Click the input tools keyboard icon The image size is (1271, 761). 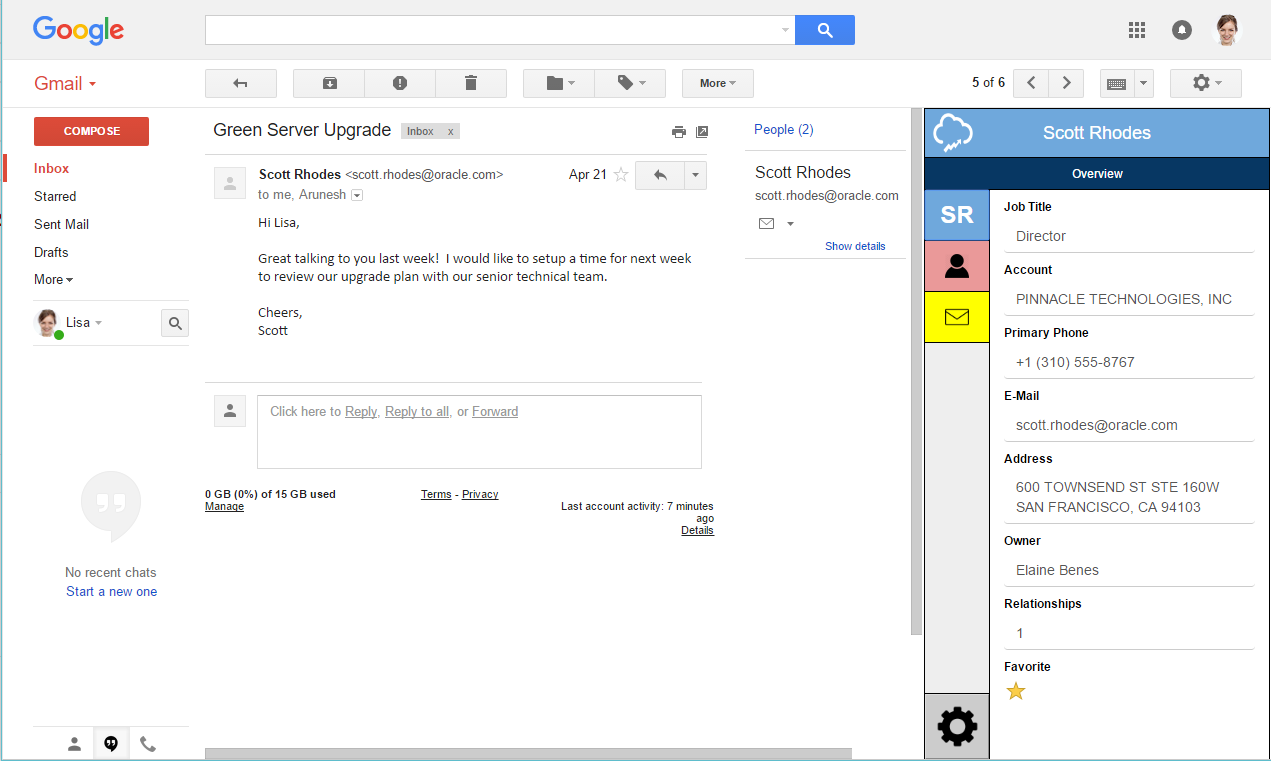pyautogui.click(x=1117, y=83)
